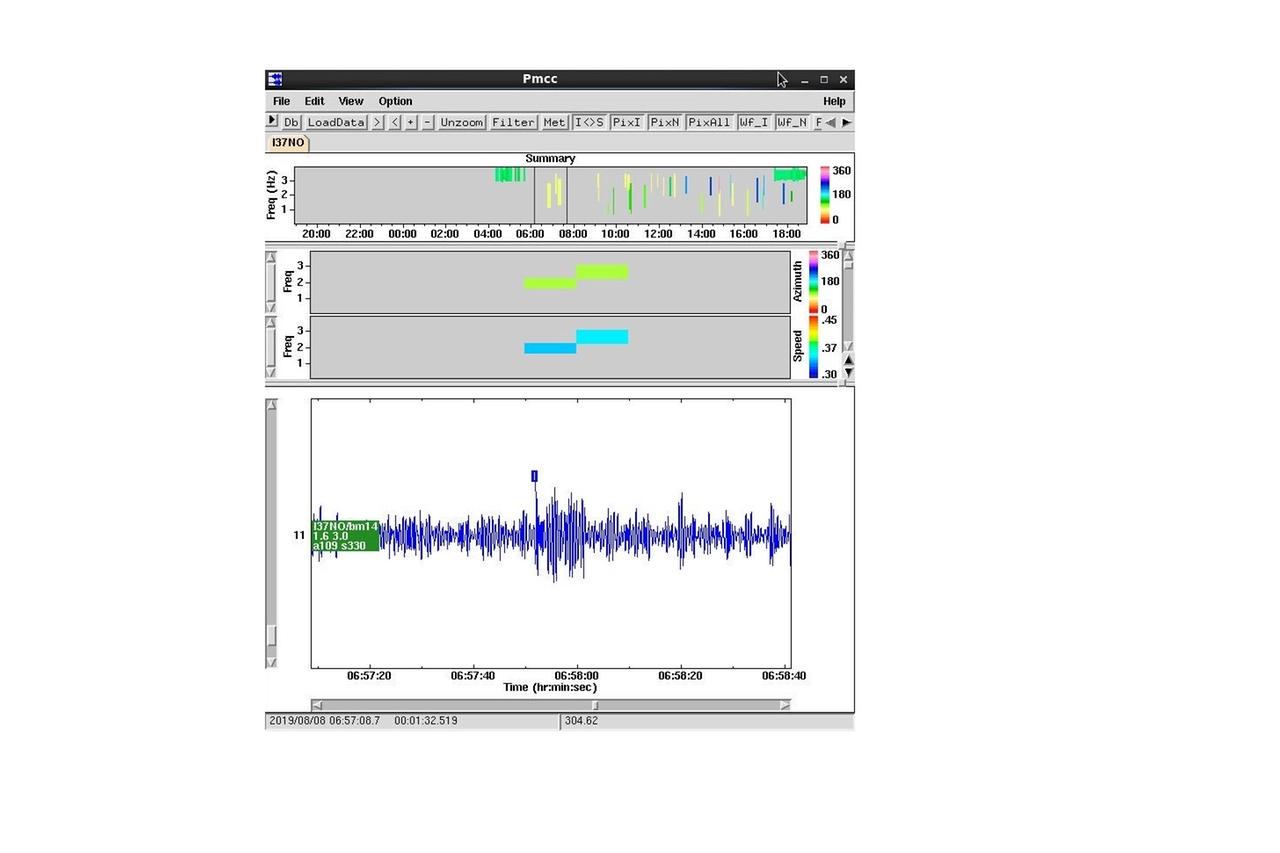Click the up arrow beside Speed Freq axis
Screen dimensions: 1280x853
coord(270,322)
